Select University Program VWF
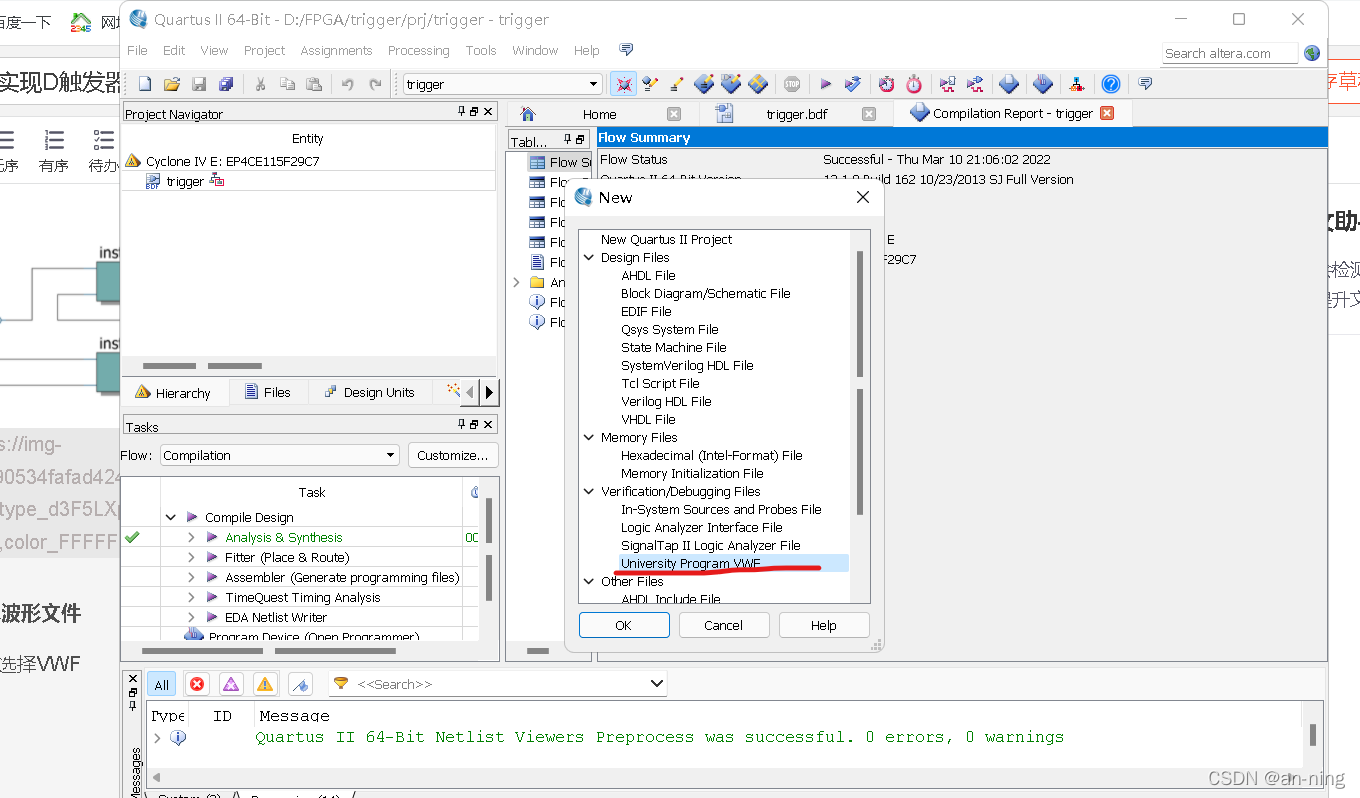1360x798 pixels. point(691,563)
